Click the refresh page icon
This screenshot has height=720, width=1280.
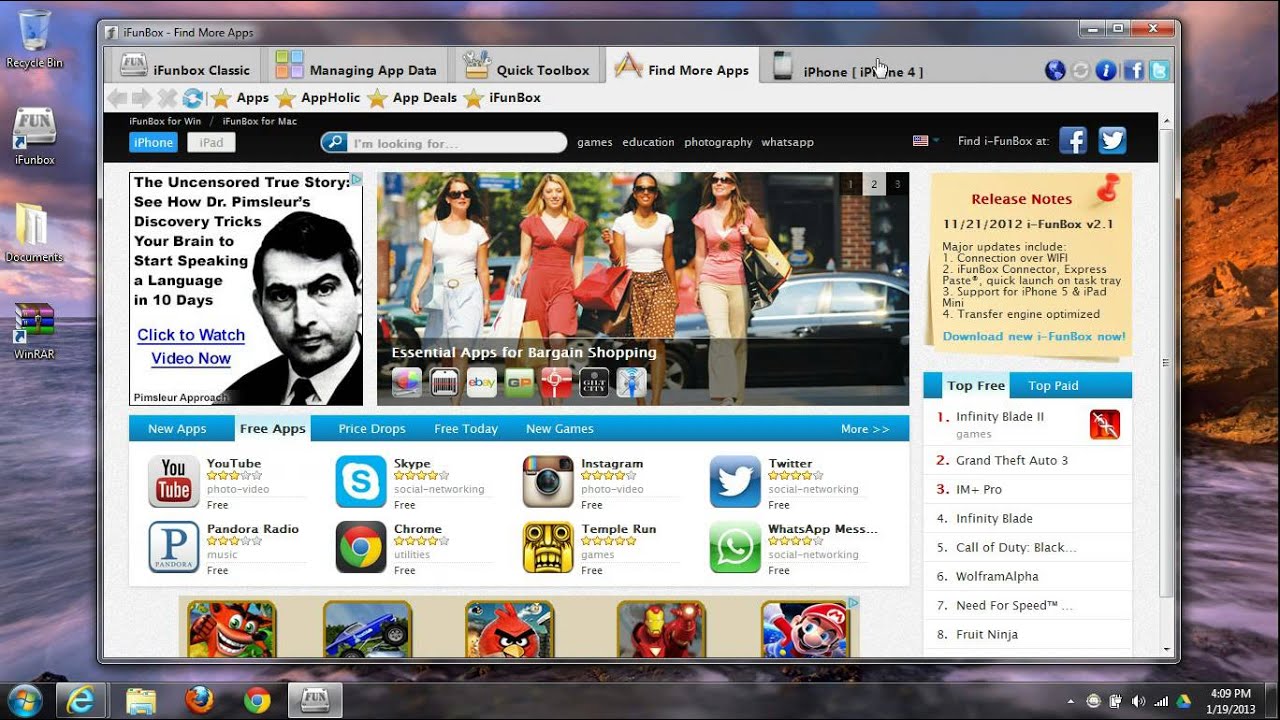tap(192, 98)
